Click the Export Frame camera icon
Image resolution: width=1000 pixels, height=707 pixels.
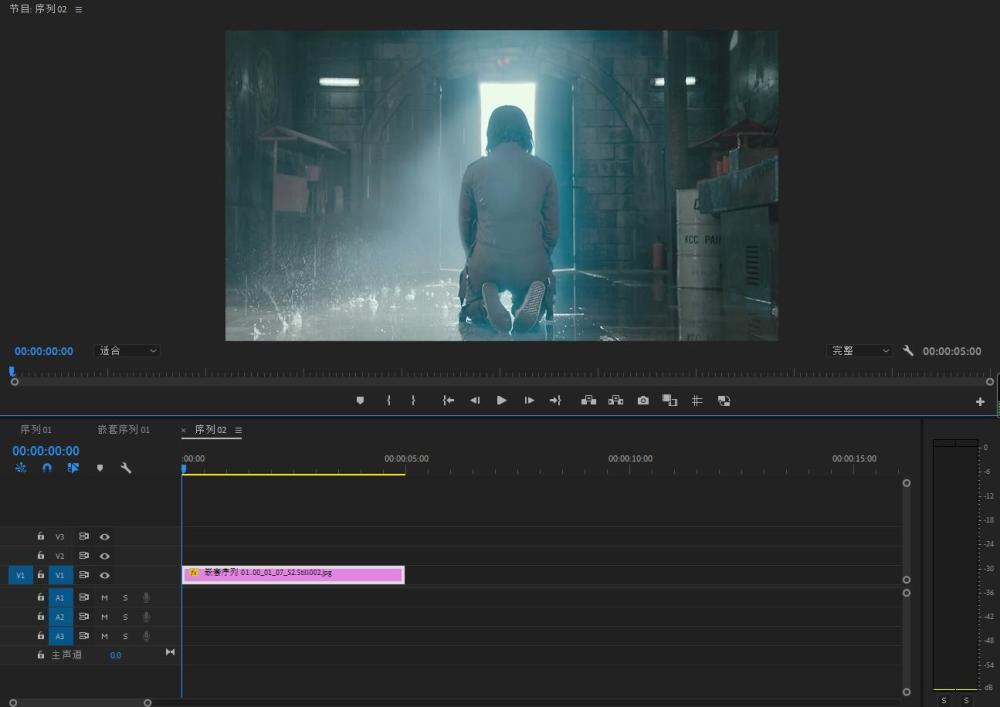643,400
